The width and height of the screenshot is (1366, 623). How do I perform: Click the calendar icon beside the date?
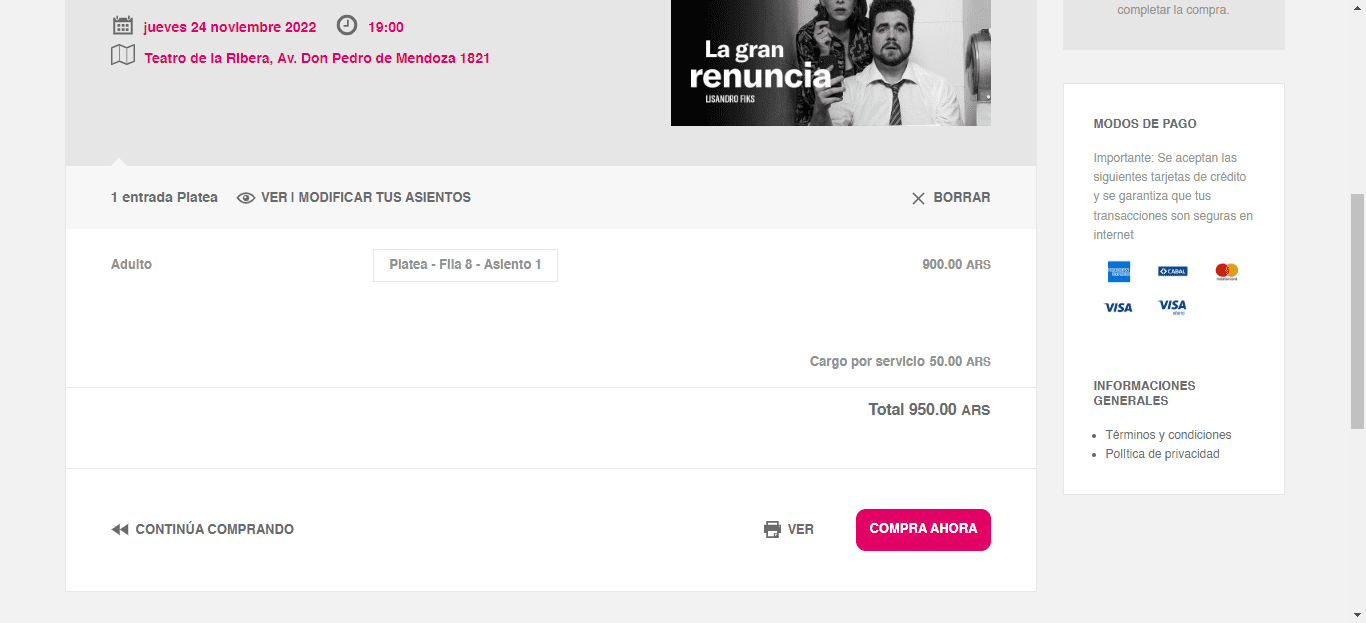tap(123, 26)
